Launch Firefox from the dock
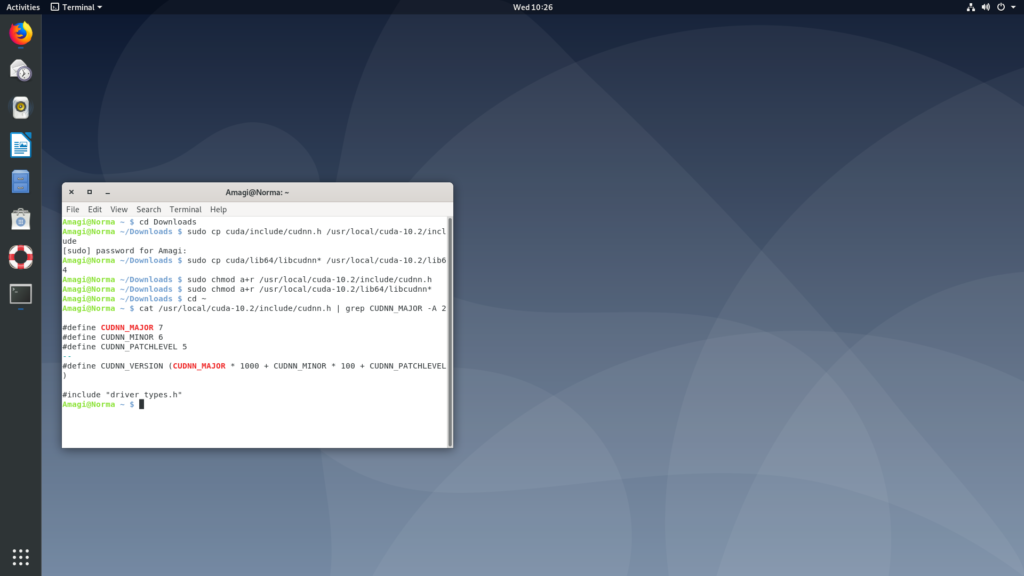This screenshot has height=576, width=1024. click(21, 33)
